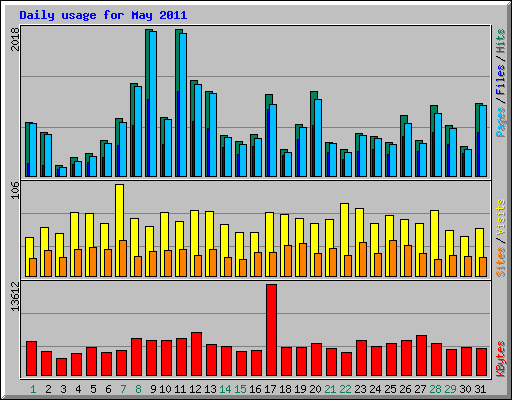
Task: Select the light blue files bar for day 31
Action: [483, 141]
